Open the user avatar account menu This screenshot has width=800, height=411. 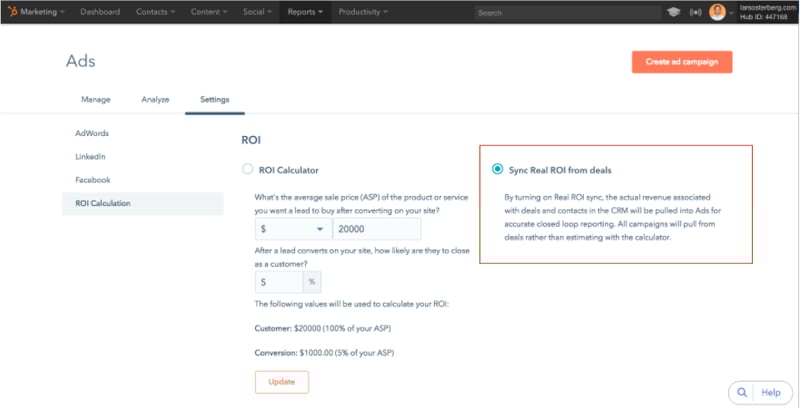pyautogui.click(x=717, y=12)
